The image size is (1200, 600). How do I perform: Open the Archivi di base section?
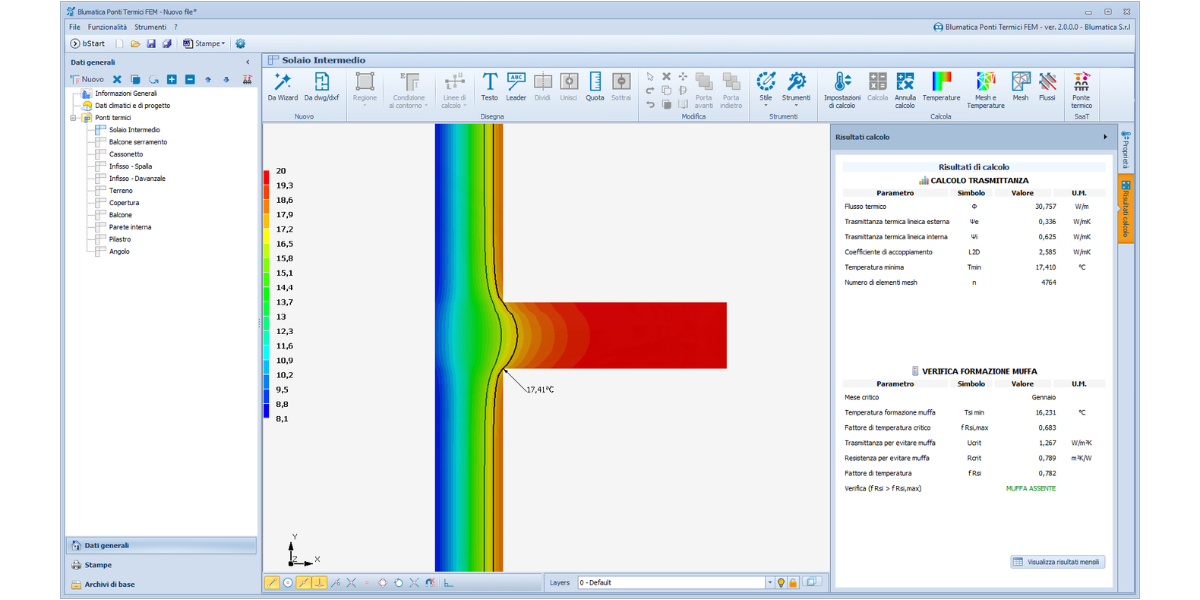(161, 584)
